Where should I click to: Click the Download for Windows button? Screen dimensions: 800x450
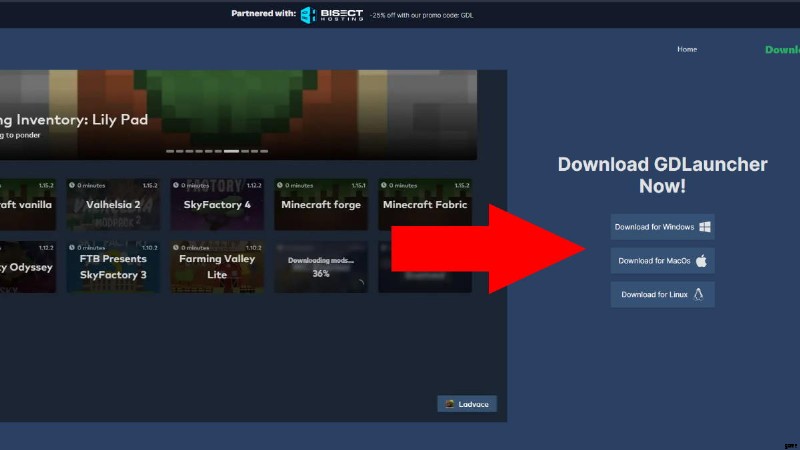662,227
